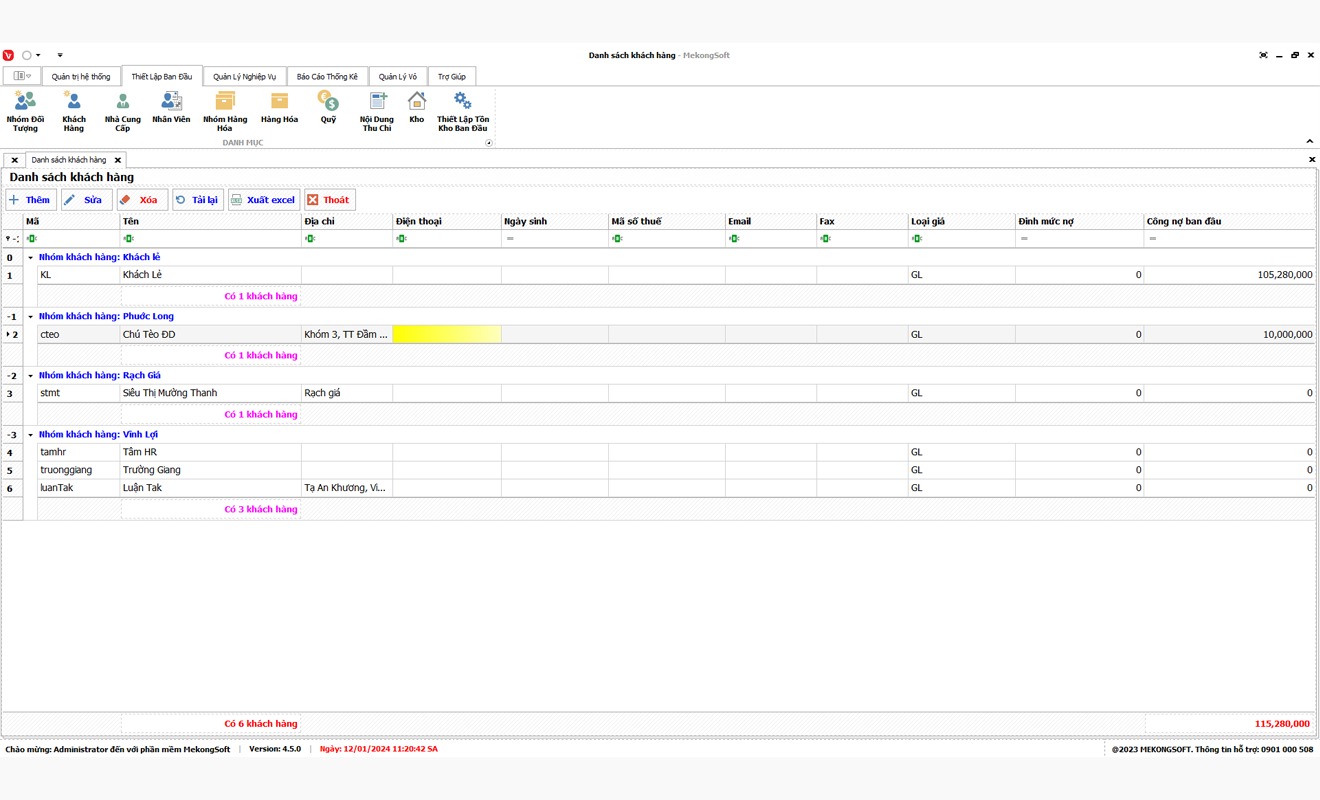Open Nhà Cung Cấp supplier icon
1320x800 pixels.
click(122, 110)
